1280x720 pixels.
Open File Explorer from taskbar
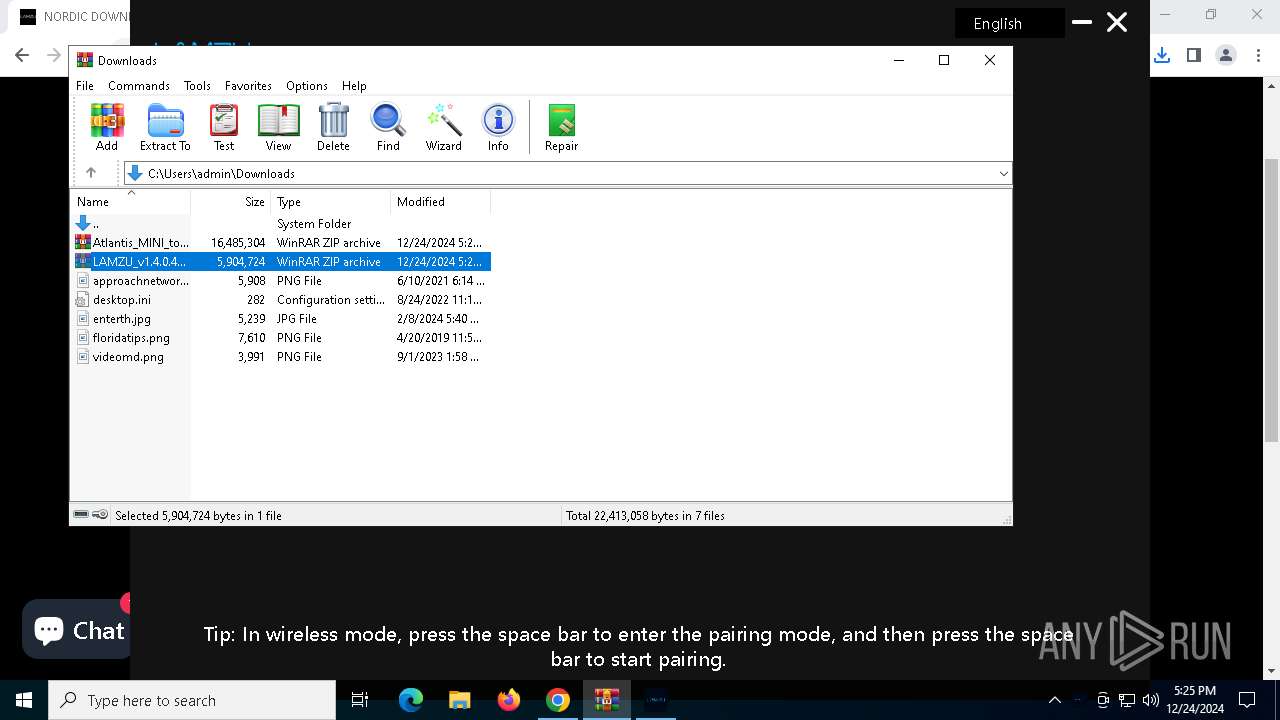click(459, 700)
